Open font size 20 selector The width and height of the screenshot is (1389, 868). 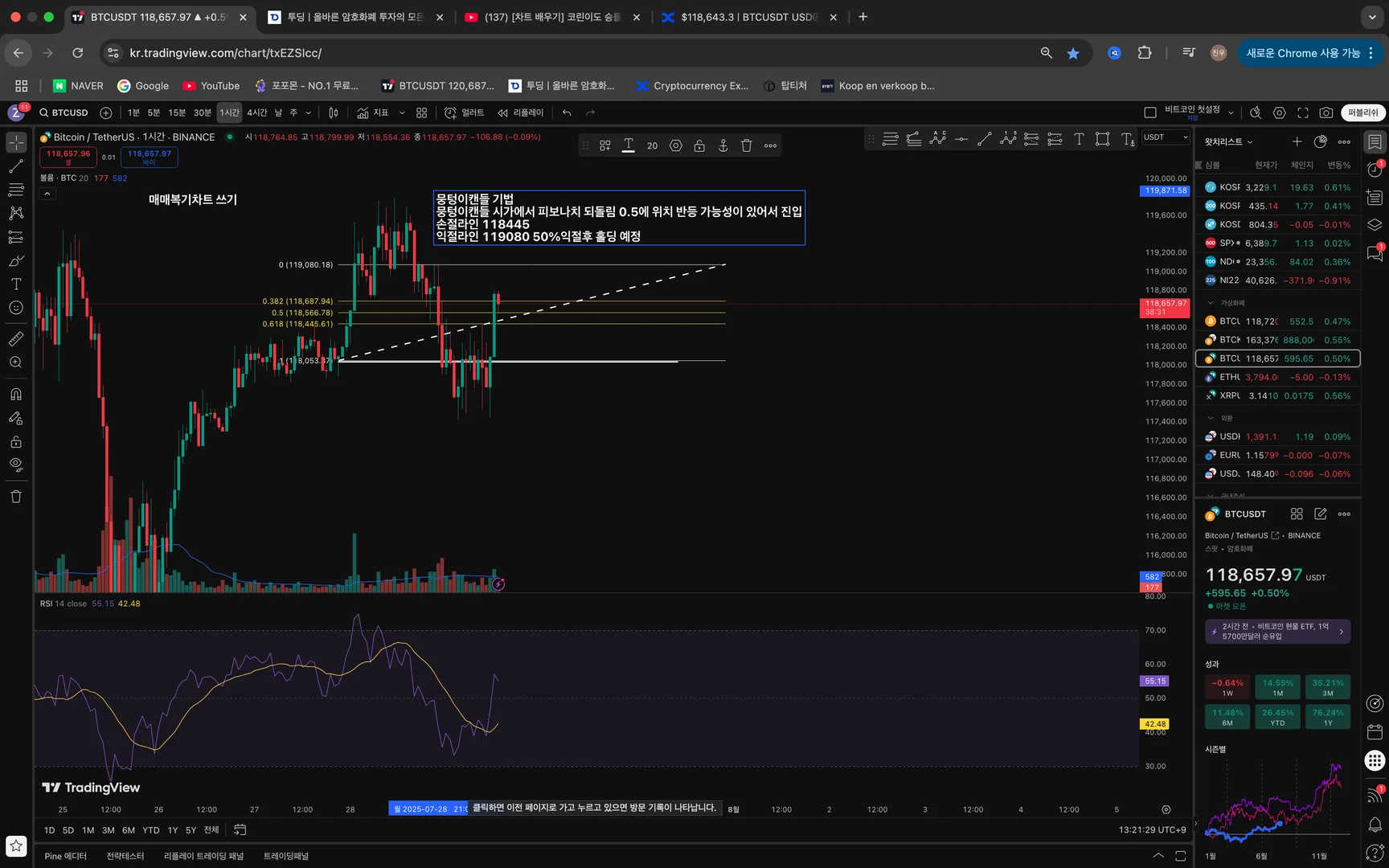pyautogui.click(x=652, y=145)
